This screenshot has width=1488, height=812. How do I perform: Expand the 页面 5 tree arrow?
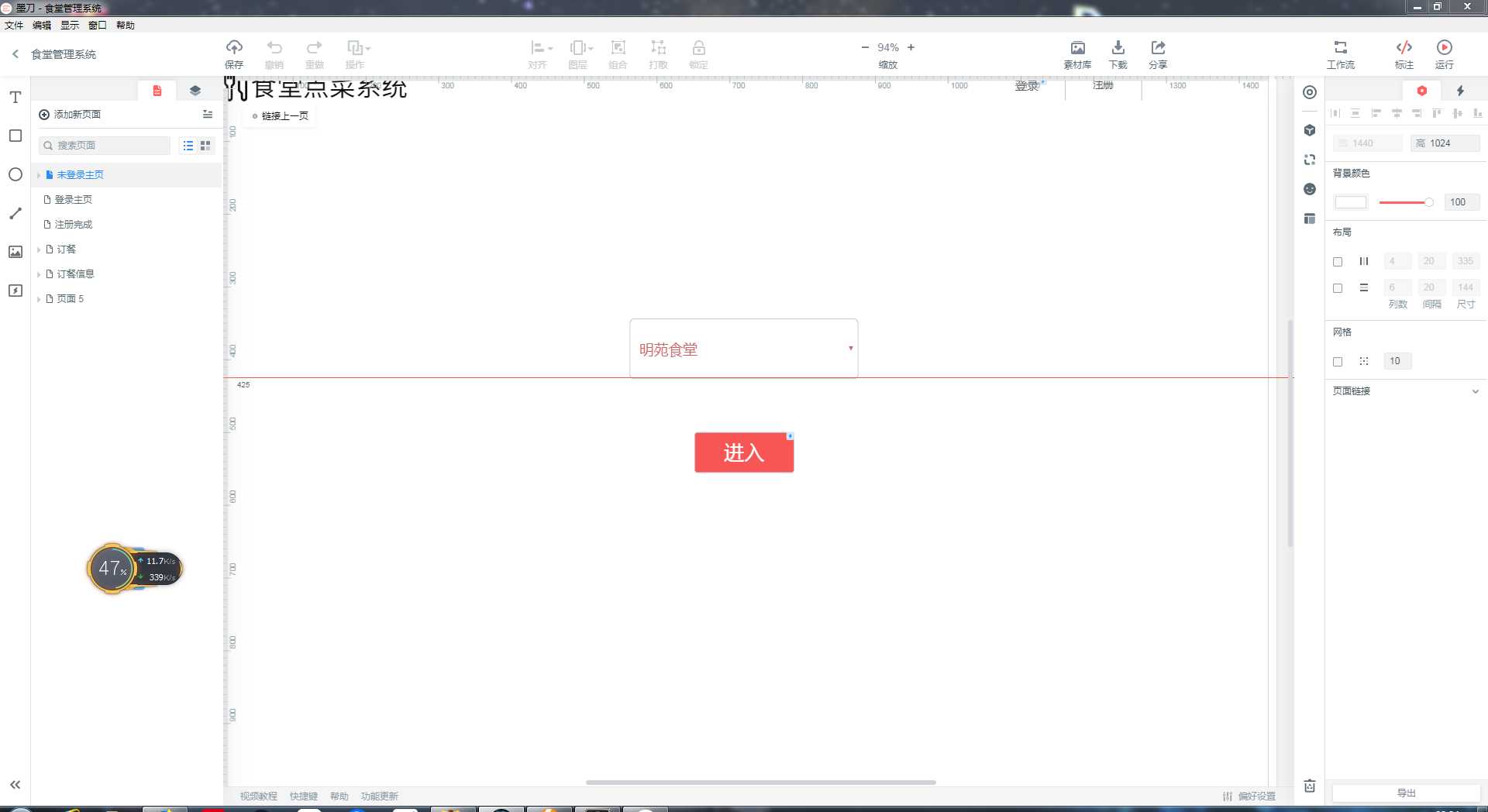pyautogui.click(x=39, y=299)
